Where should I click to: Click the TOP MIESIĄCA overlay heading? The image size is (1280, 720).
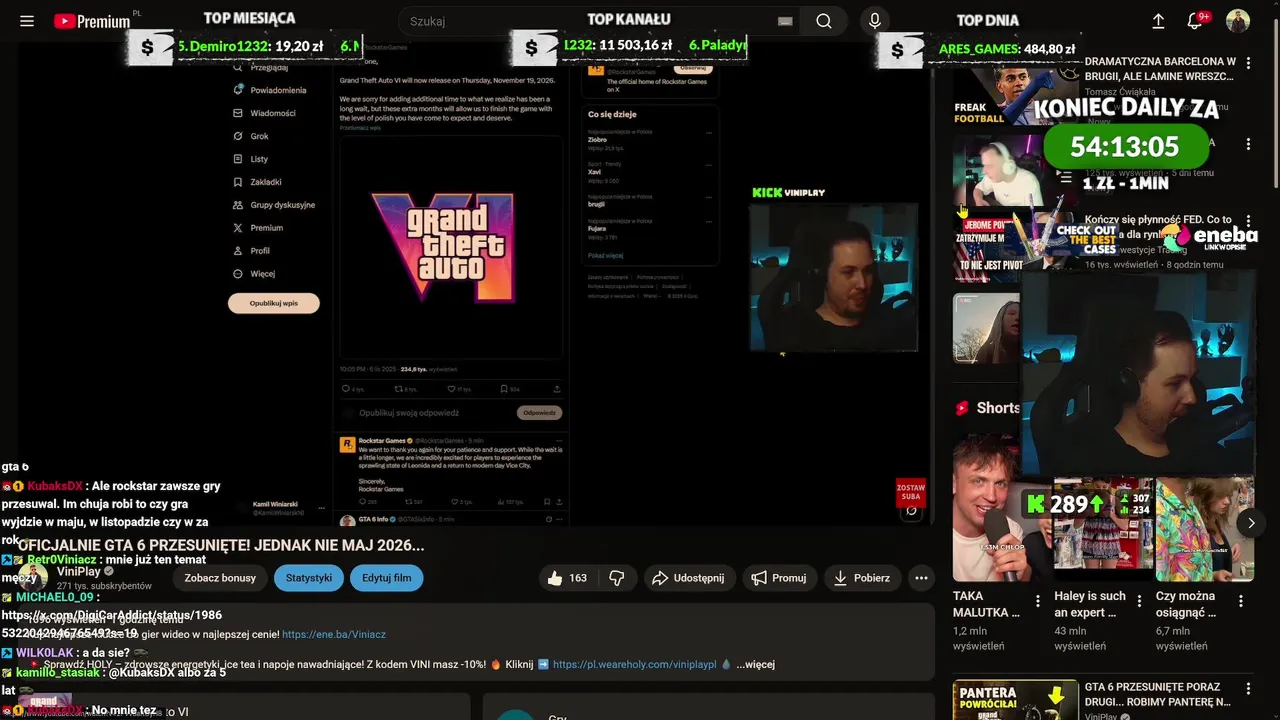pos(249,18)
